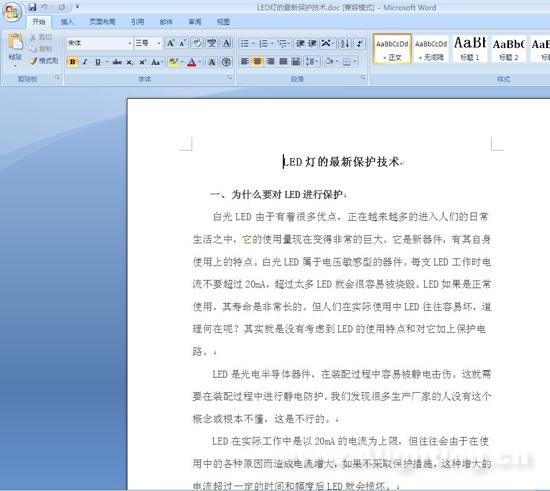Expand the font dialog launcher
Screen dimensions: 550x491
[x=229, y=78]
